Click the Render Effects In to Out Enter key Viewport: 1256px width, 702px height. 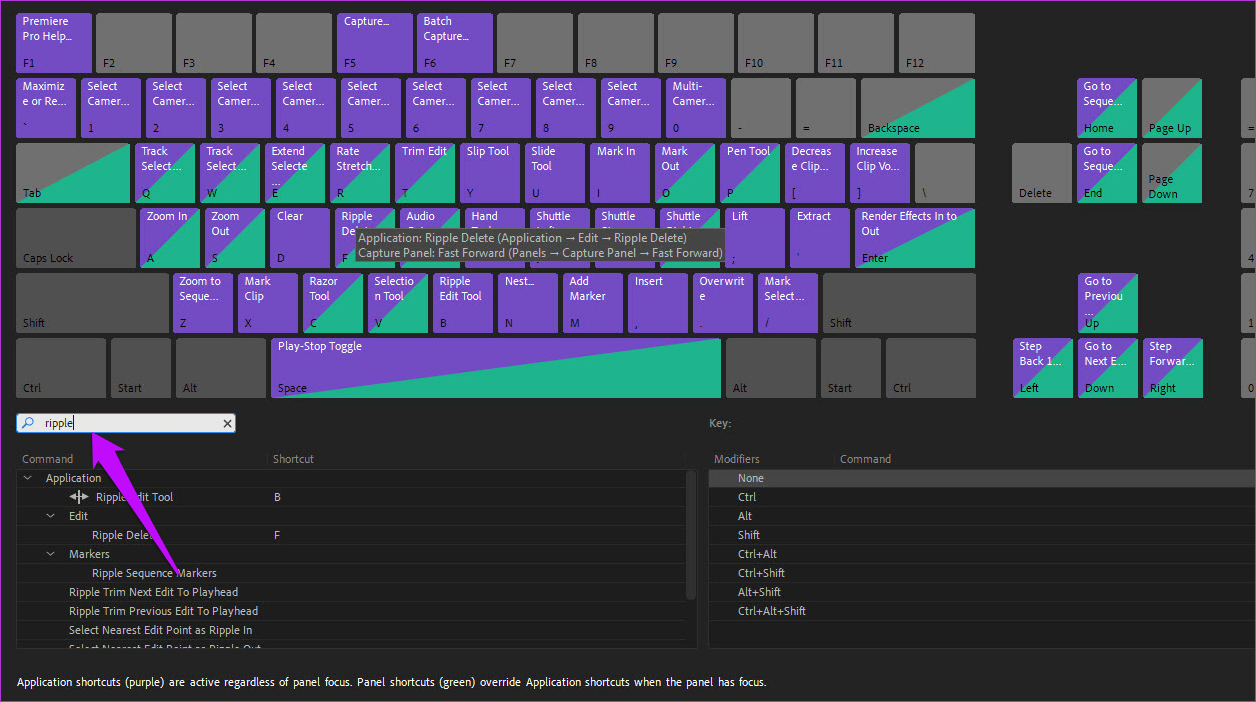click(x=915, y=238)
